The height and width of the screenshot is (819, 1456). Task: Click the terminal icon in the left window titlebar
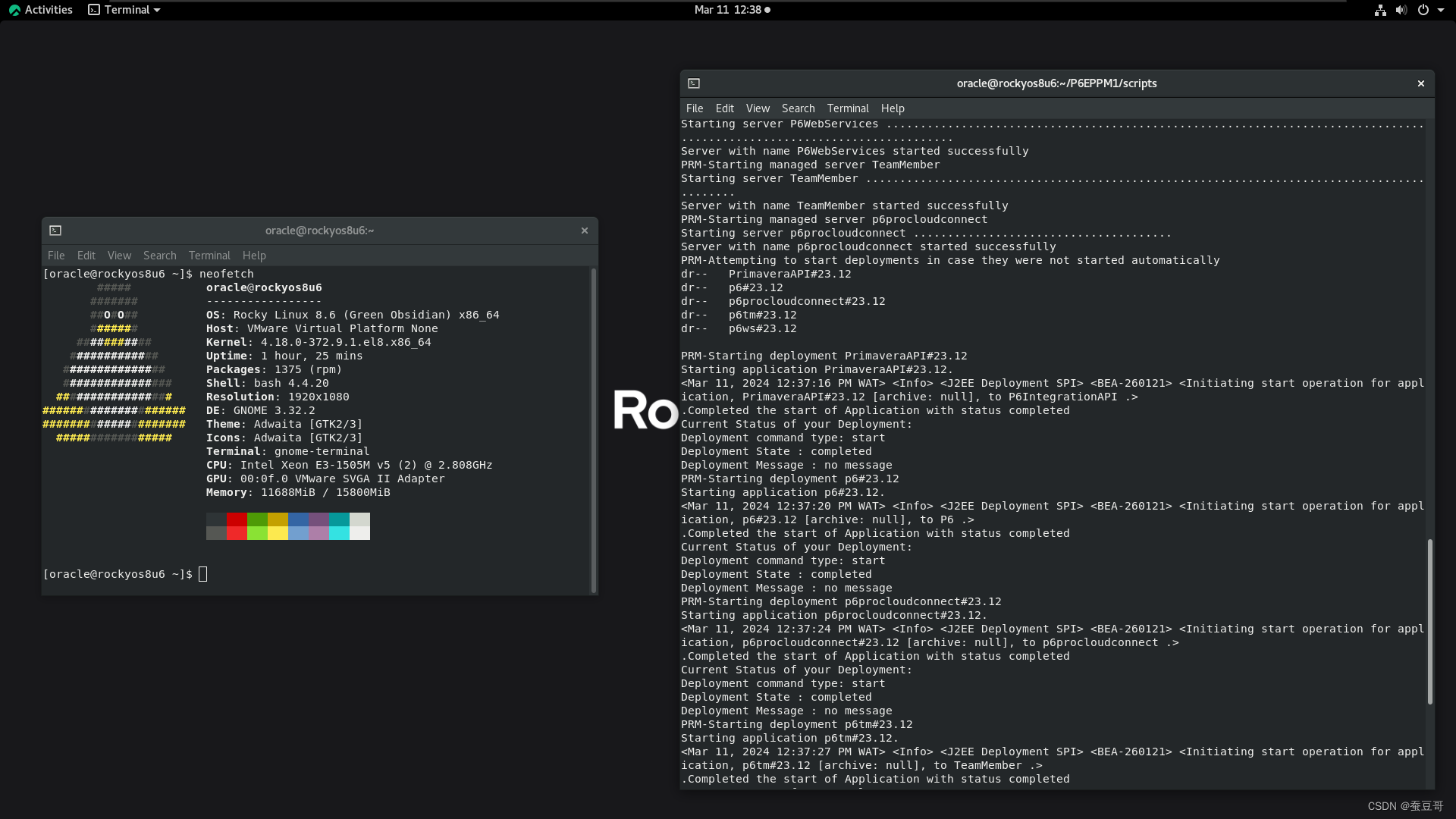pos(55,231)
